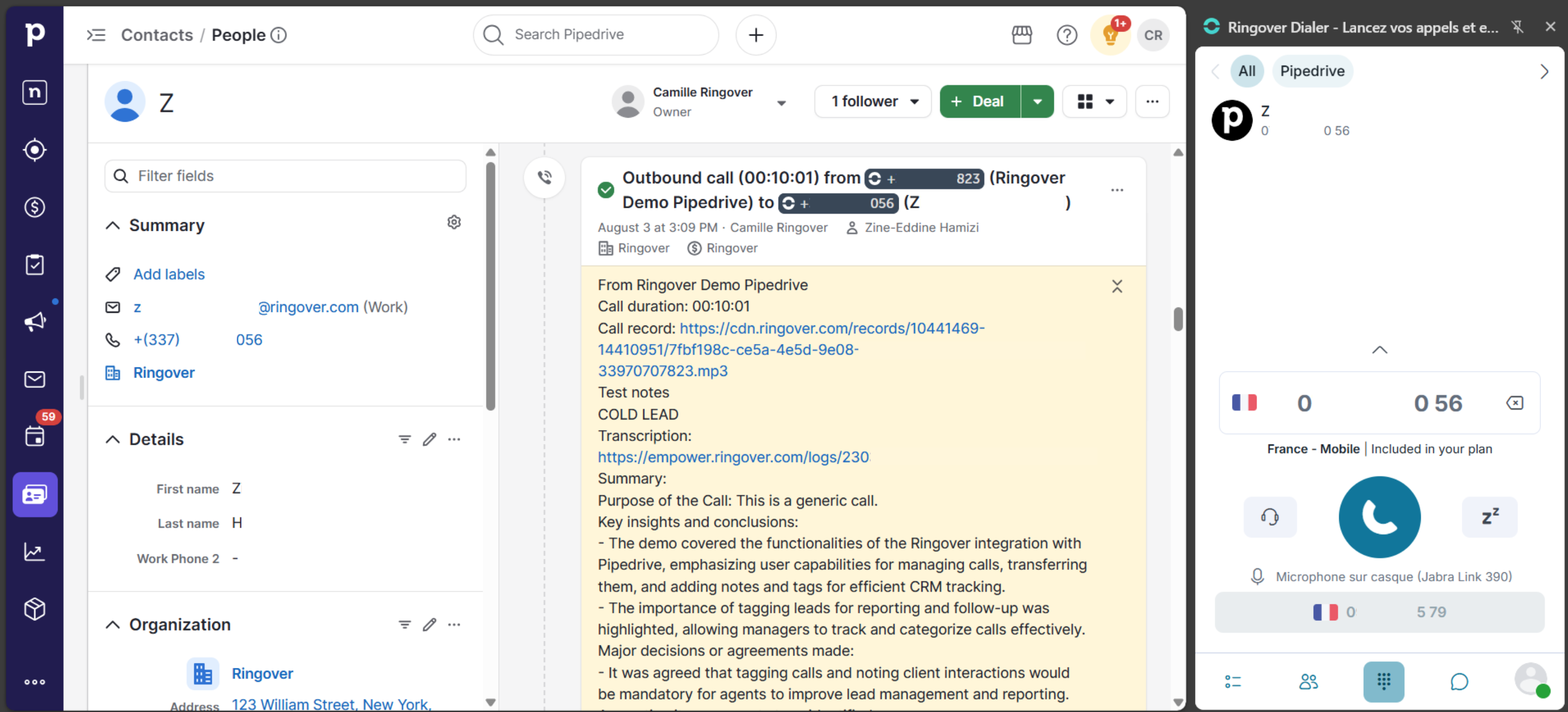This screenshot has height=712, width=1568.
Task: Collapse the Summary section
Action: (112, 225)
